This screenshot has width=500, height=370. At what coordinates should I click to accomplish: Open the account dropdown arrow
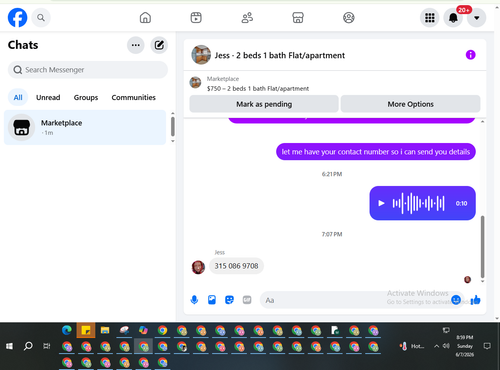[x=477, y=18]
